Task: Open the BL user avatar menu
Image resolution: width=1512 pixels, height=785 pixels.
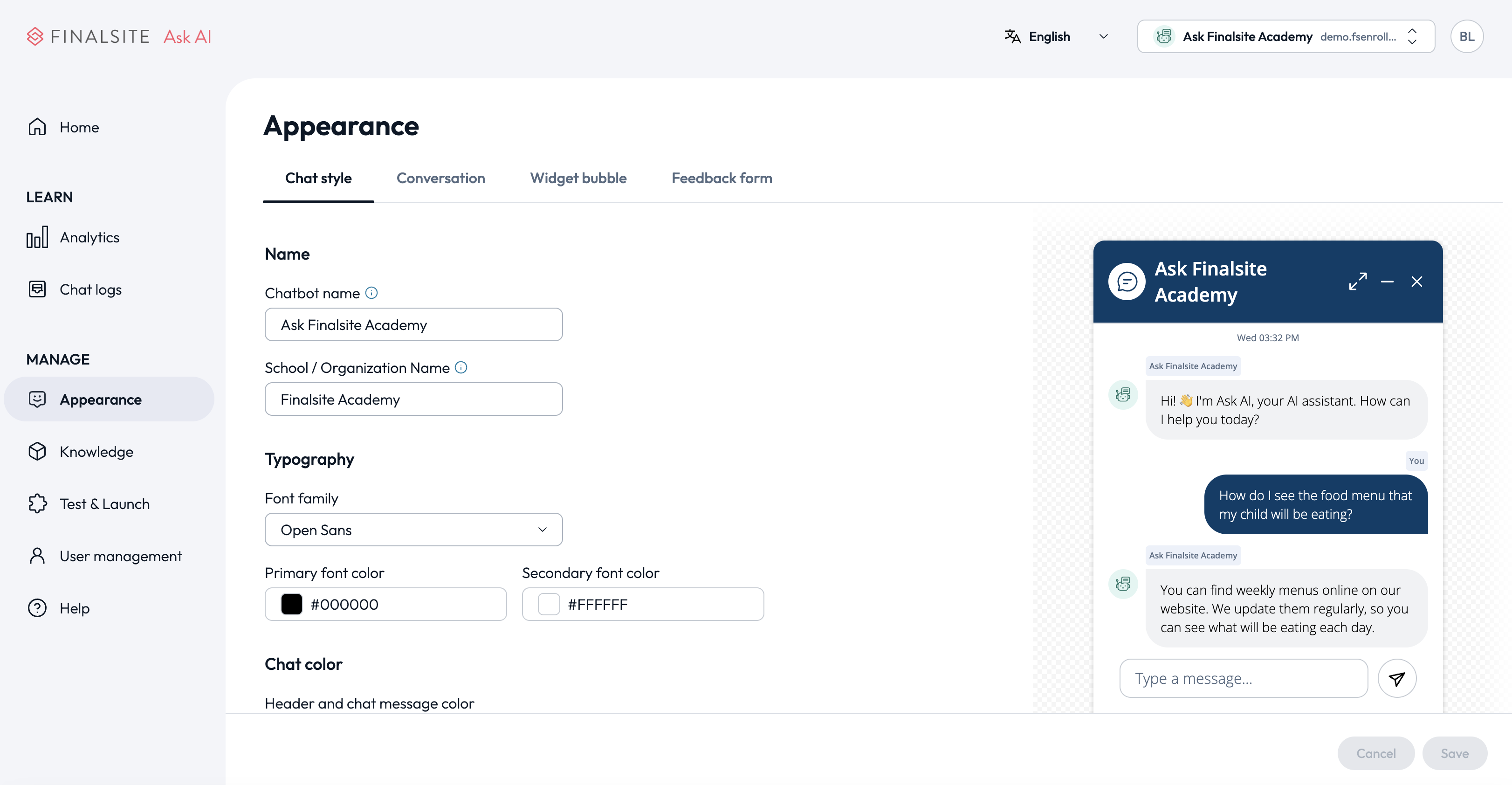Action: [1466, 36]
